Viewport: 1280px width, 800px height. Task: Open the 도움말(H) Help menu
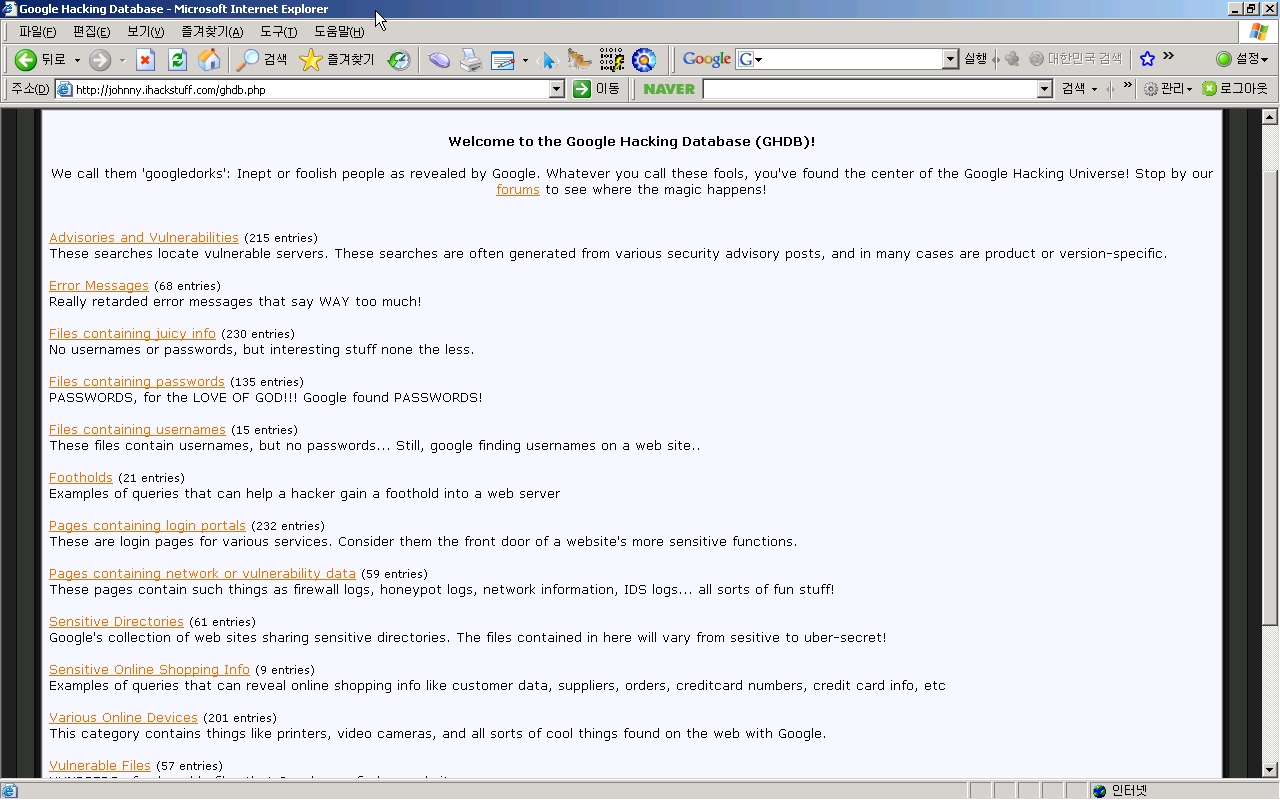pos(339,32)
